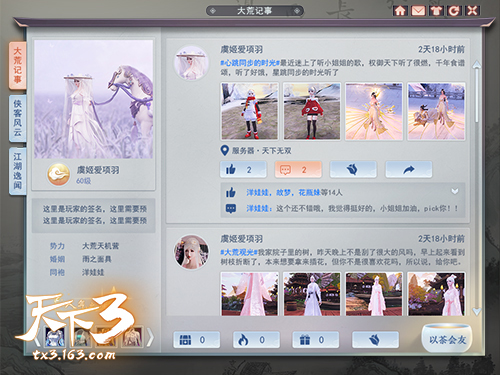
Task: Open the 故梦 name in the likes list
Action: (285, 192)
